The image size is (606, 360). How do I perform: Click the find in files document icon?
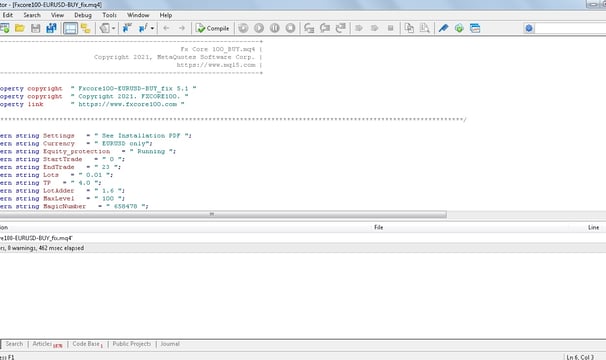click(424, 28)
